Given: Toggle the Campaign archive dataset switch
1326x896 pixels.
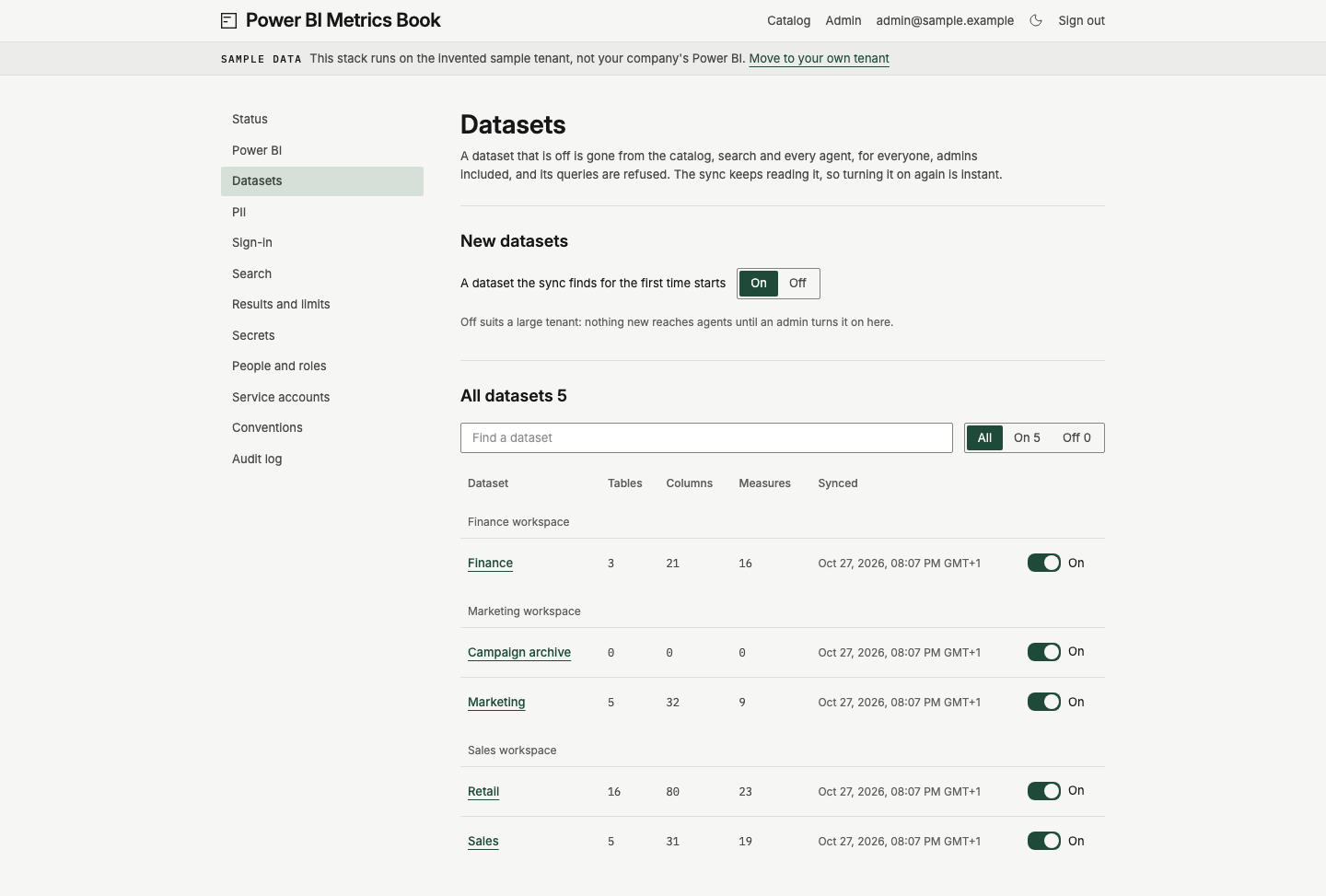Looking at the screenshot, I should pyautogui.click(x=1044, y=652).
